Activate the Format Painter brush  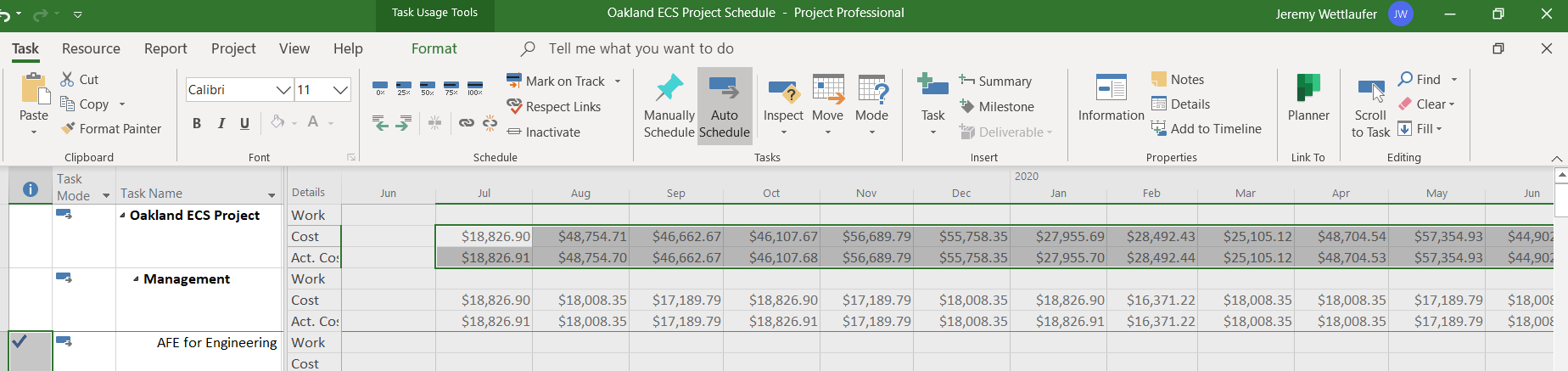[x=68, y=128]
